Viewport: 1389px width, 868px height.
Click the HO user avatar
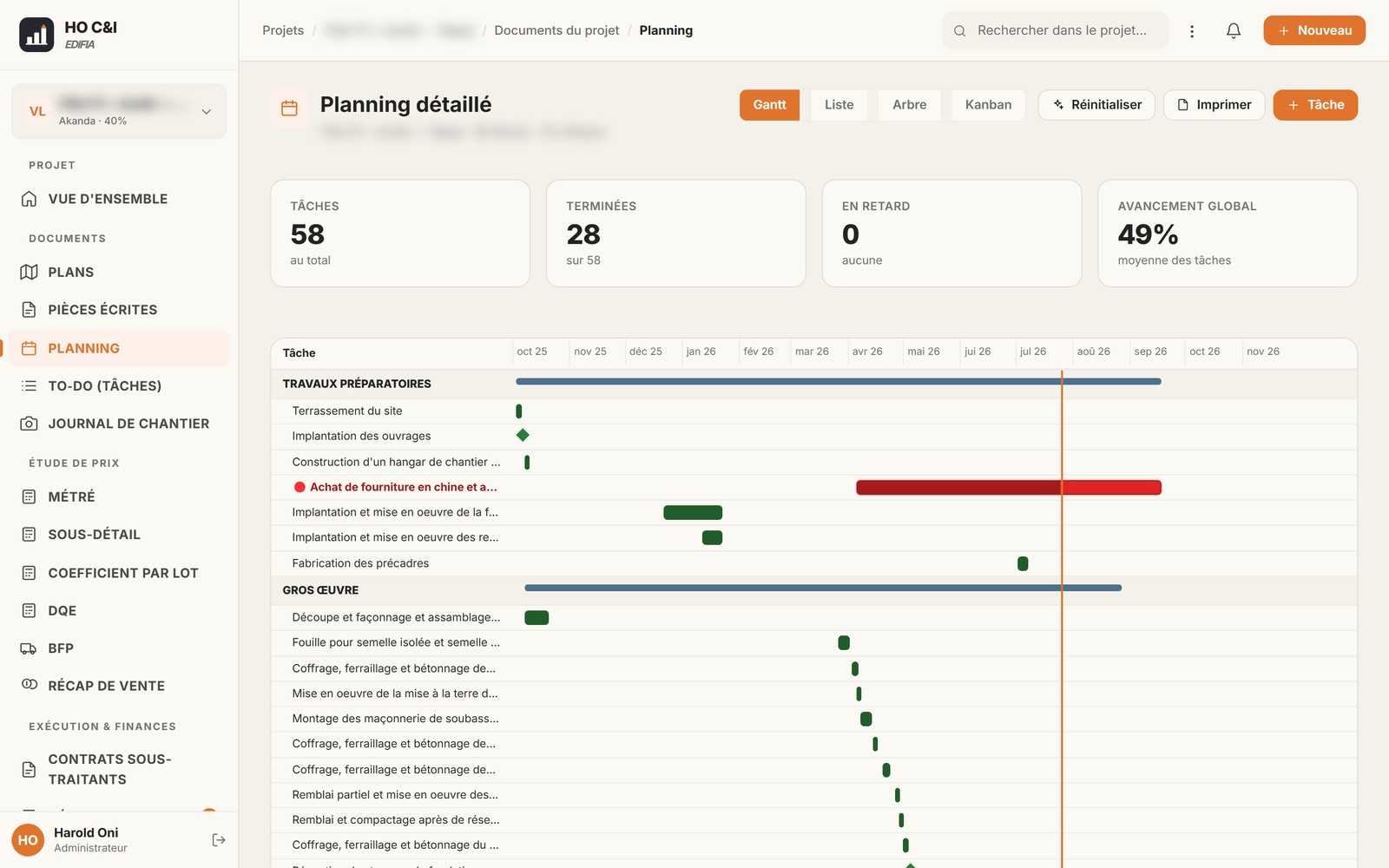[28, 839]
